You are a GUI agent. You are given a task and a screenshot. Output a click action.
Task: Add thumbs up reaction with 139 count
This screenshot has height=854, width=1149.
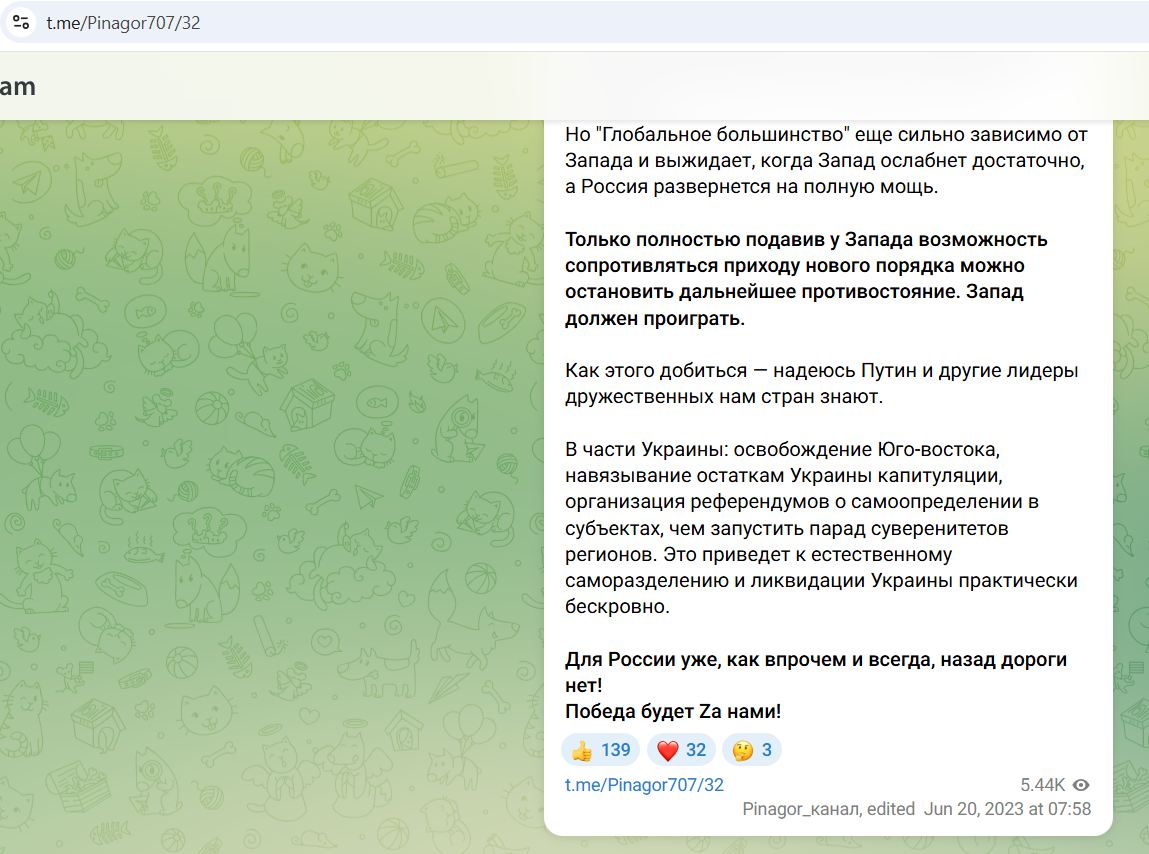click(601, 750)
